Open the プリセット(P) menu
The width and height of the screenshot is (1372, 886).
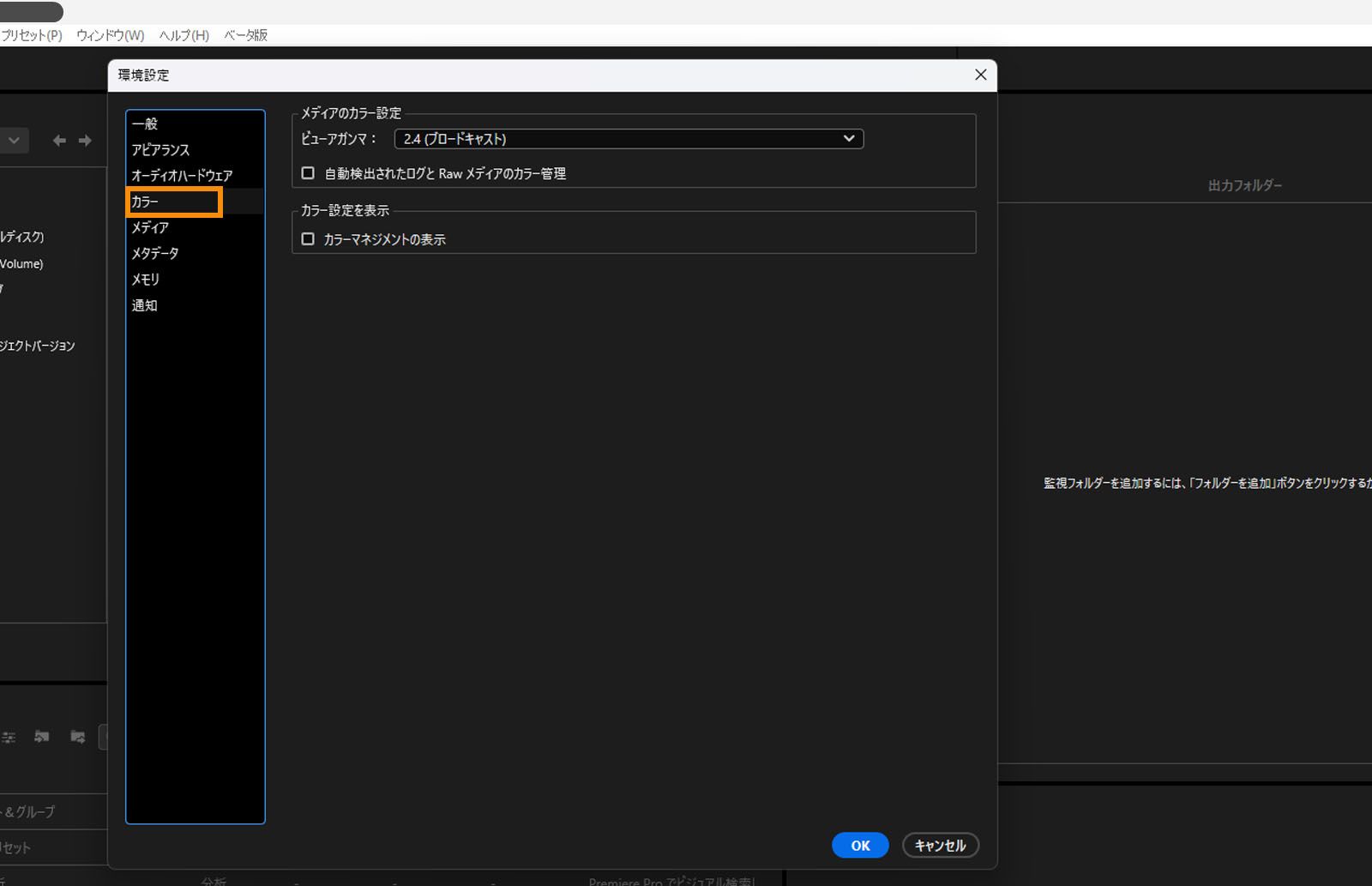(x=31, y=35)
